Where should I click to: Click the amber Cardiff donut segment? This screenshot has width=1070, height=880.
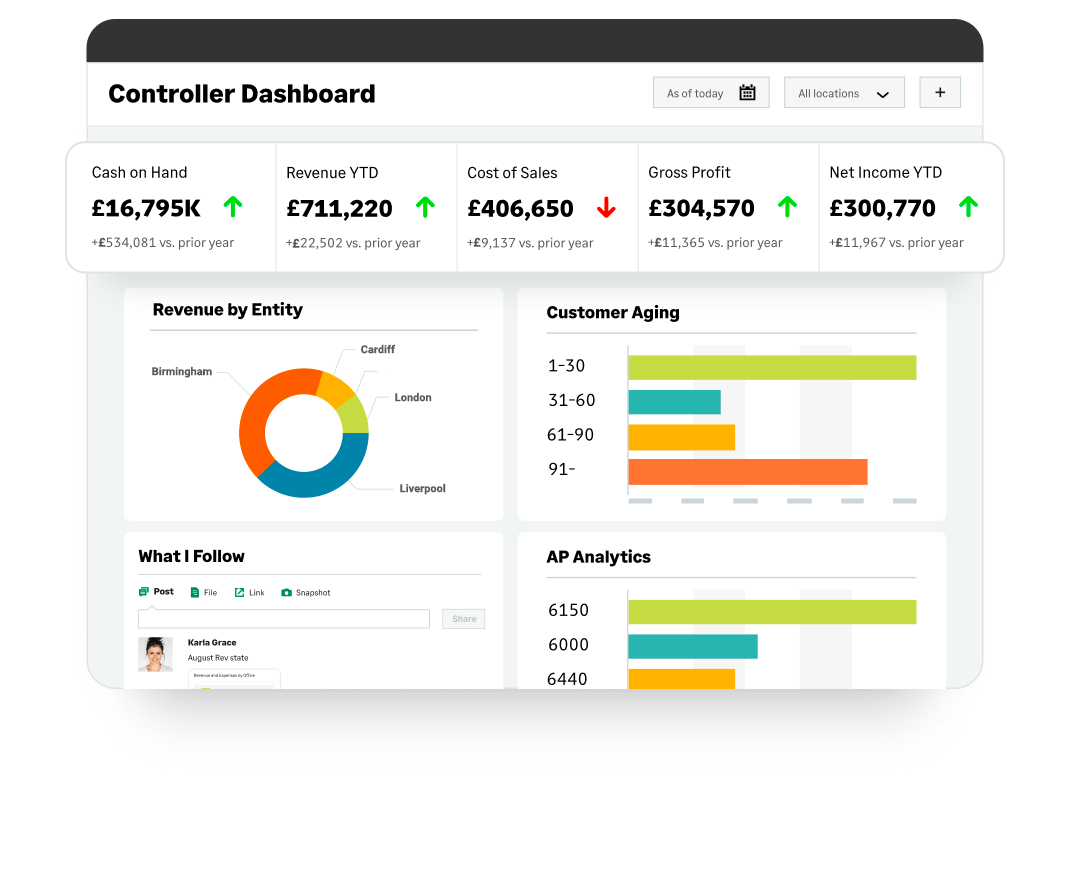[x=336, y=389]
